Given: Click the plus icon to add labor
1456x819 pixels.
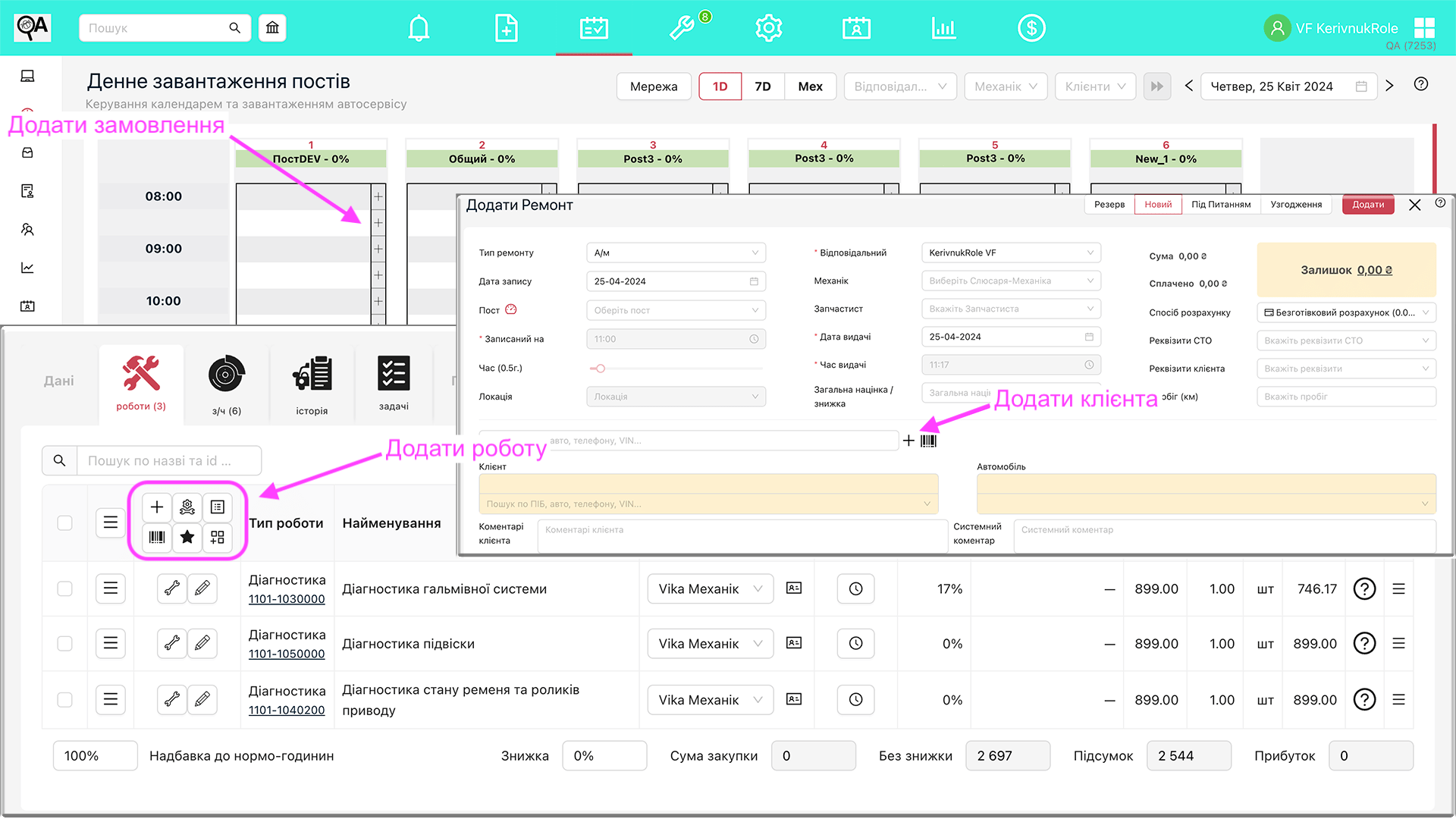Looking at the screenshot, I should 157,507.
